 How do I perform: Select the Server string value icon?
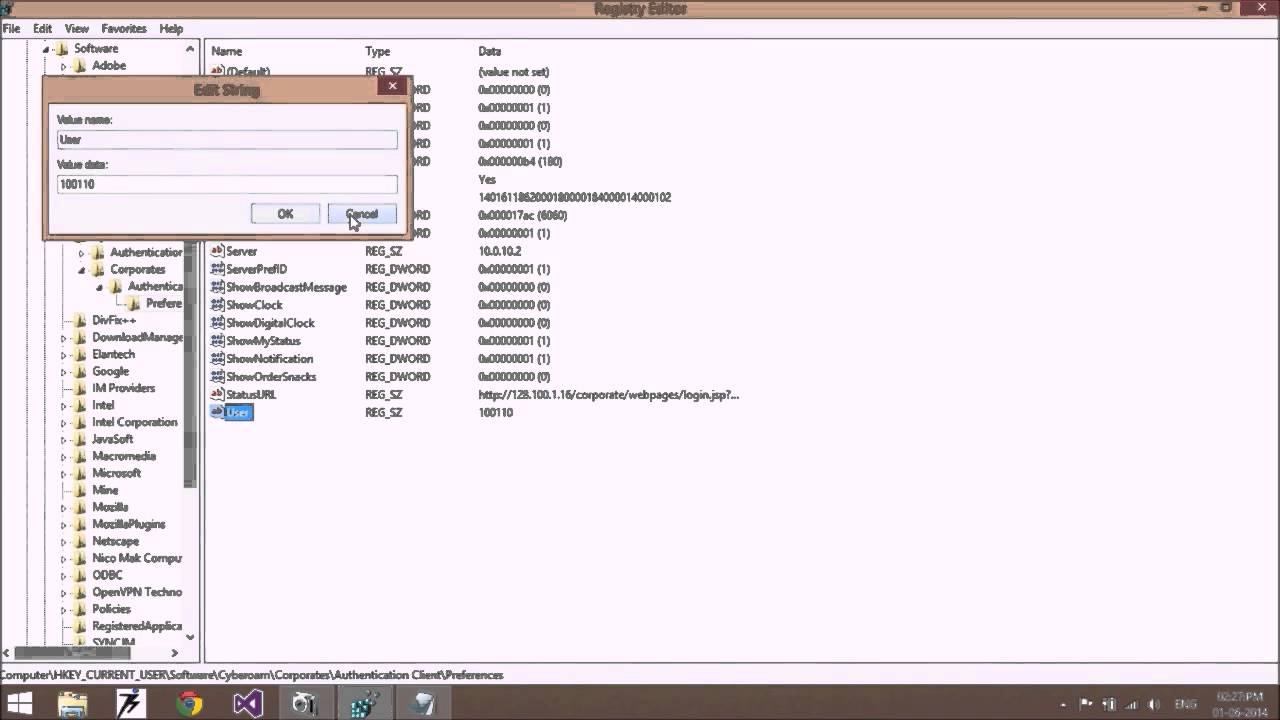click(217, 251)
